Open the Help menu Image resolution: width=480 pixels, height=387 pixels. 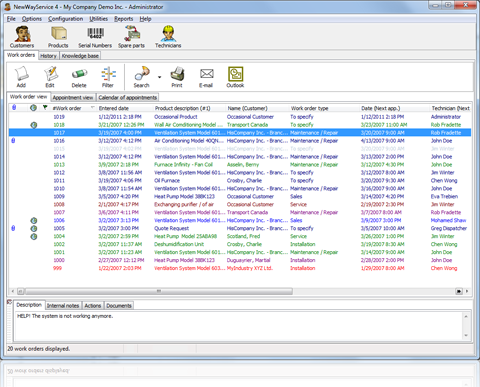coord(145,19)
